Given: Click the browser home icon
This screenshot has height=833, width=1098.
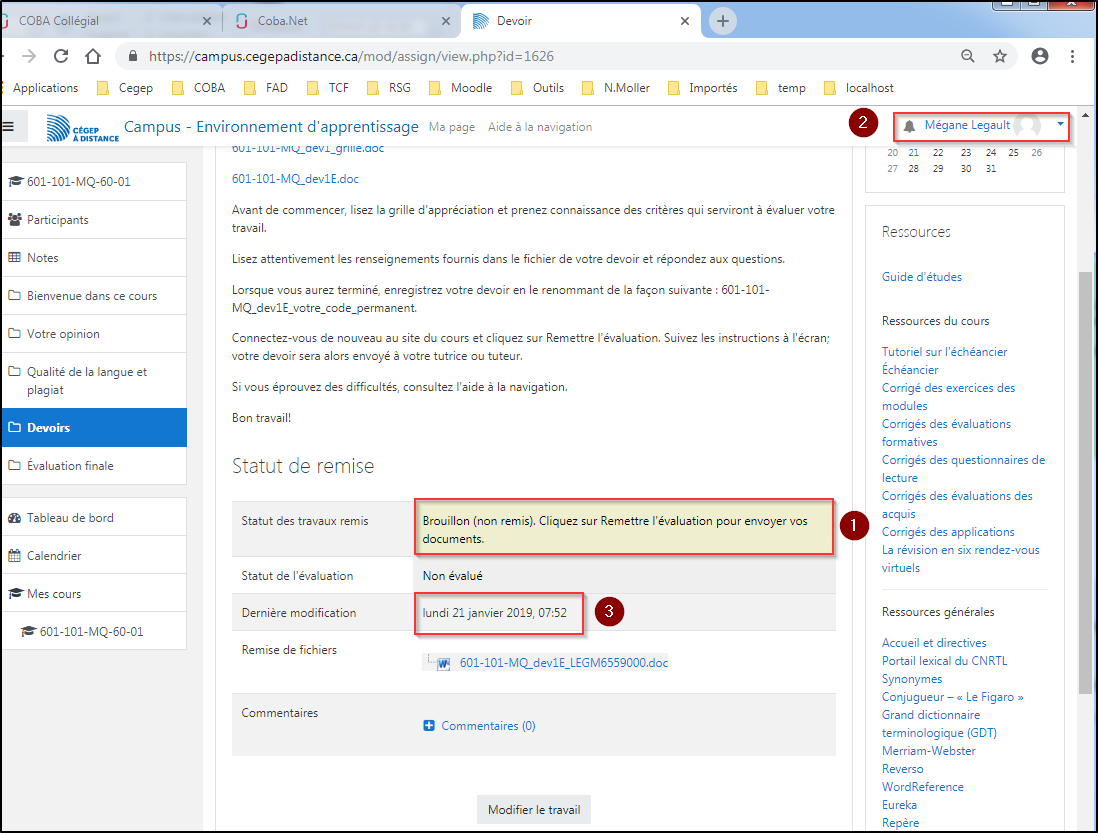Looking at the screenshot, I should pyautogui.click(x=93, y=57).
